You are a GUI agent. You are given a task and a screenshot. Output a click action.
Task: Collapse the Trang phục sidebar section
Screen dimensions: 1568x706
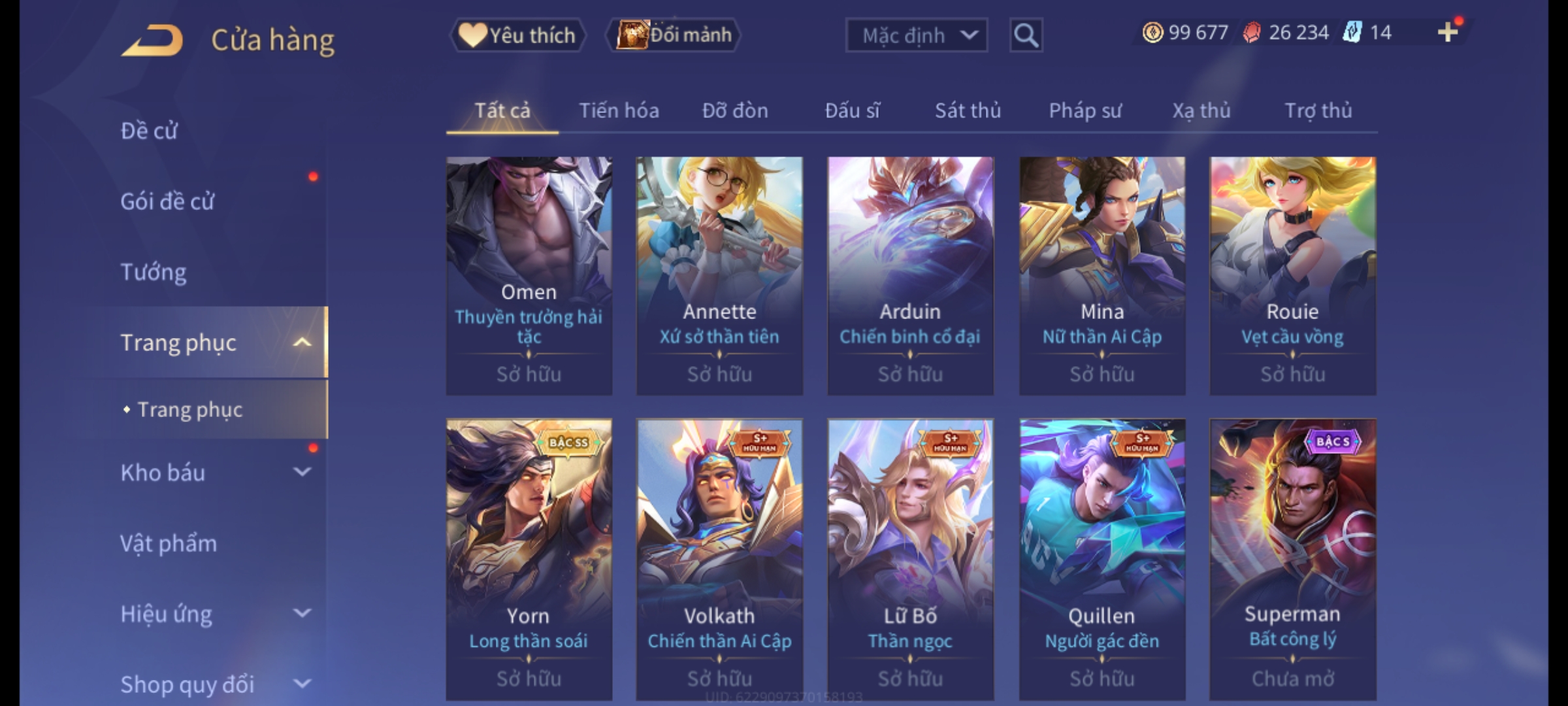(302, 343)
